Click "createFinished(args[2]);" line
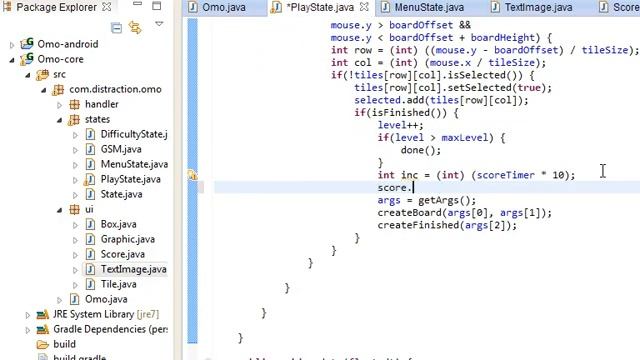The width and height of the screenshot is (640, 360). [447, 225]
